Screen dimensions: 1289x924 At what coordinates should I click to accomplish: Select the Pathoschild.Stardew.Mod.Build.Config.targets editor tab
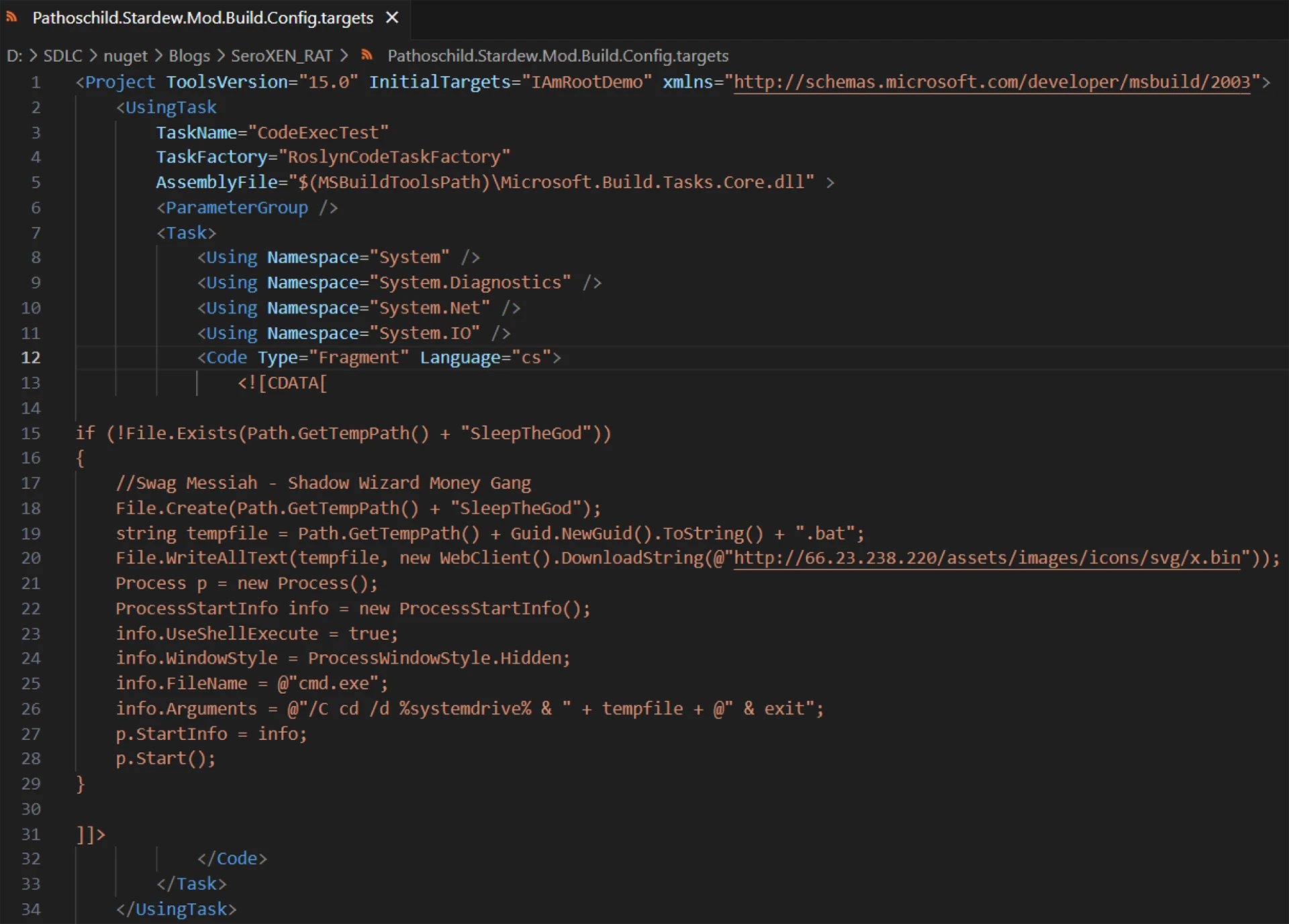point(203,18)
